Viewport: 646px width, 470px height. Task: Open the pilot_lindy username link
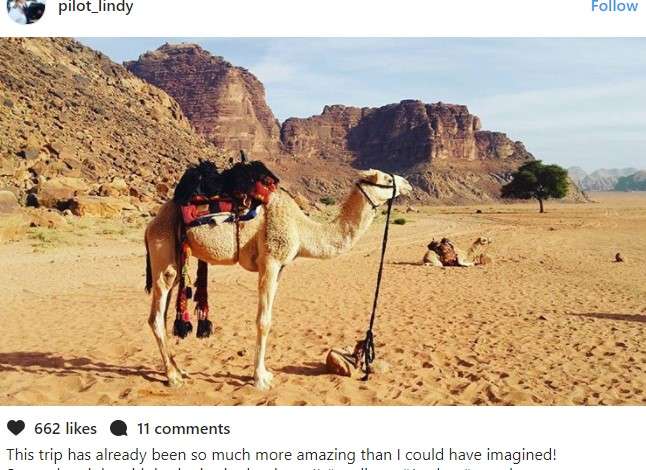(96, 7)
